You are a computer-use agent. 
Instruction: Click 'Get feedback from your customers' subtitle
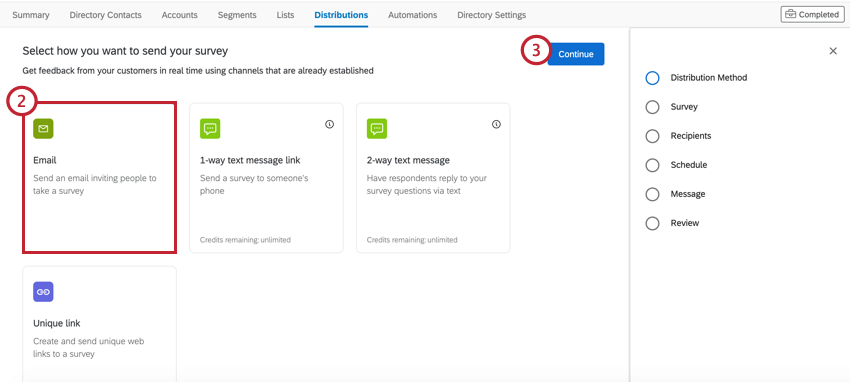198,70
